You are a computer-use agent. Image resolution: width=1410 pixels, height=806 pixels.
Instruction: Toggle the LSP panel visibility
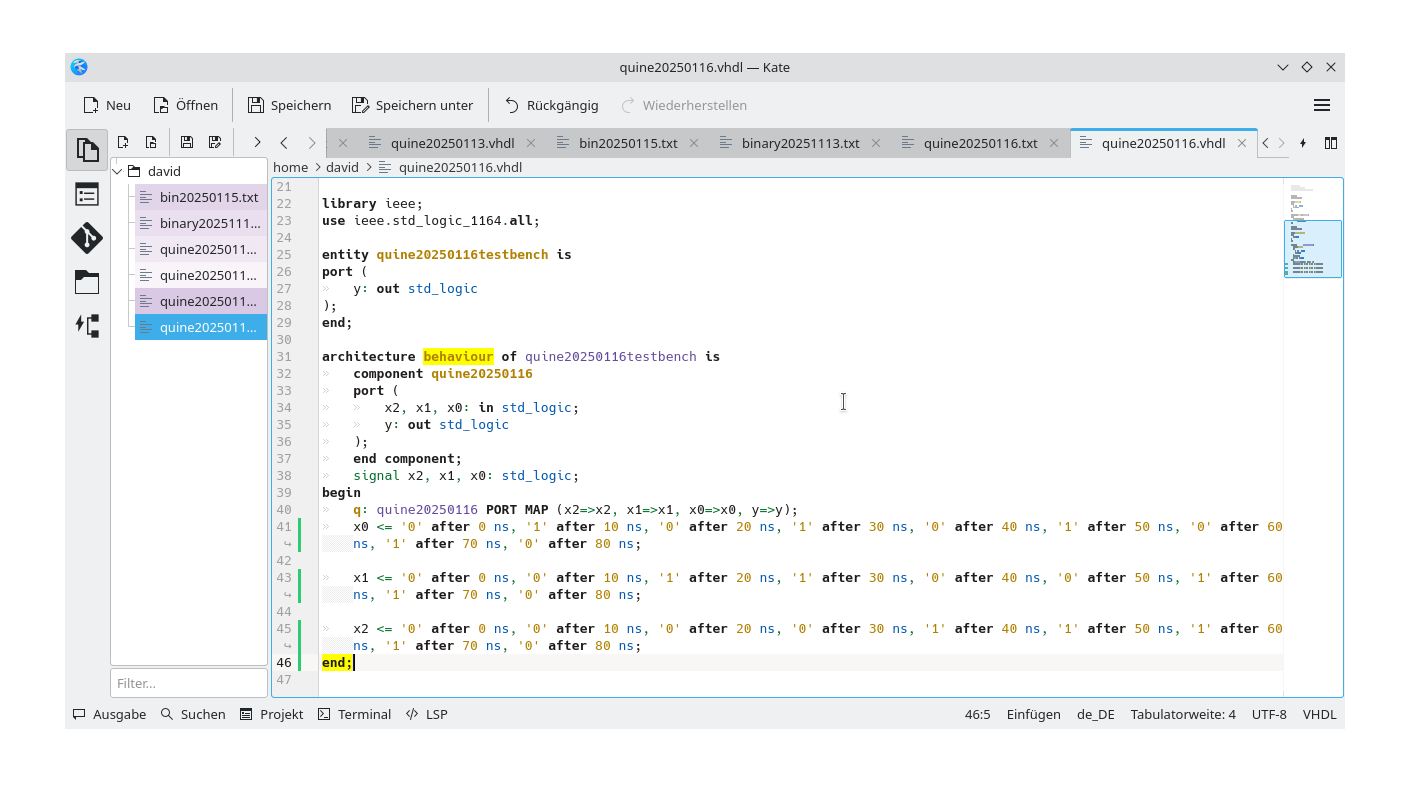tap(427, 714)
